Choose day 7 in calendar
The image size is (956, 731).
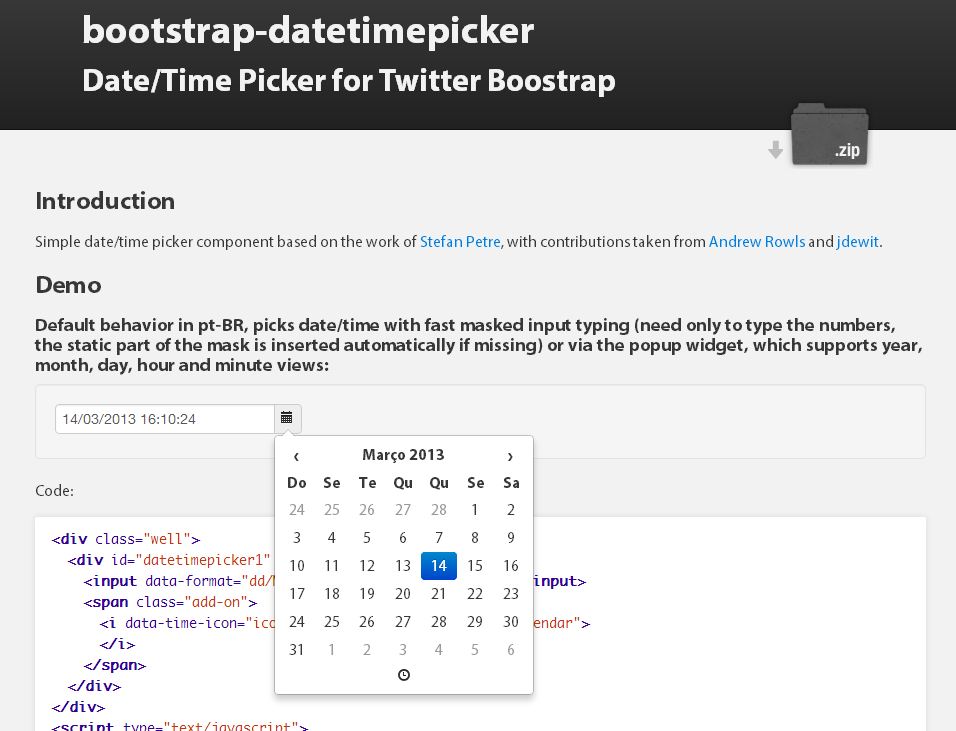pyautogui.click(x=439, y=538)
